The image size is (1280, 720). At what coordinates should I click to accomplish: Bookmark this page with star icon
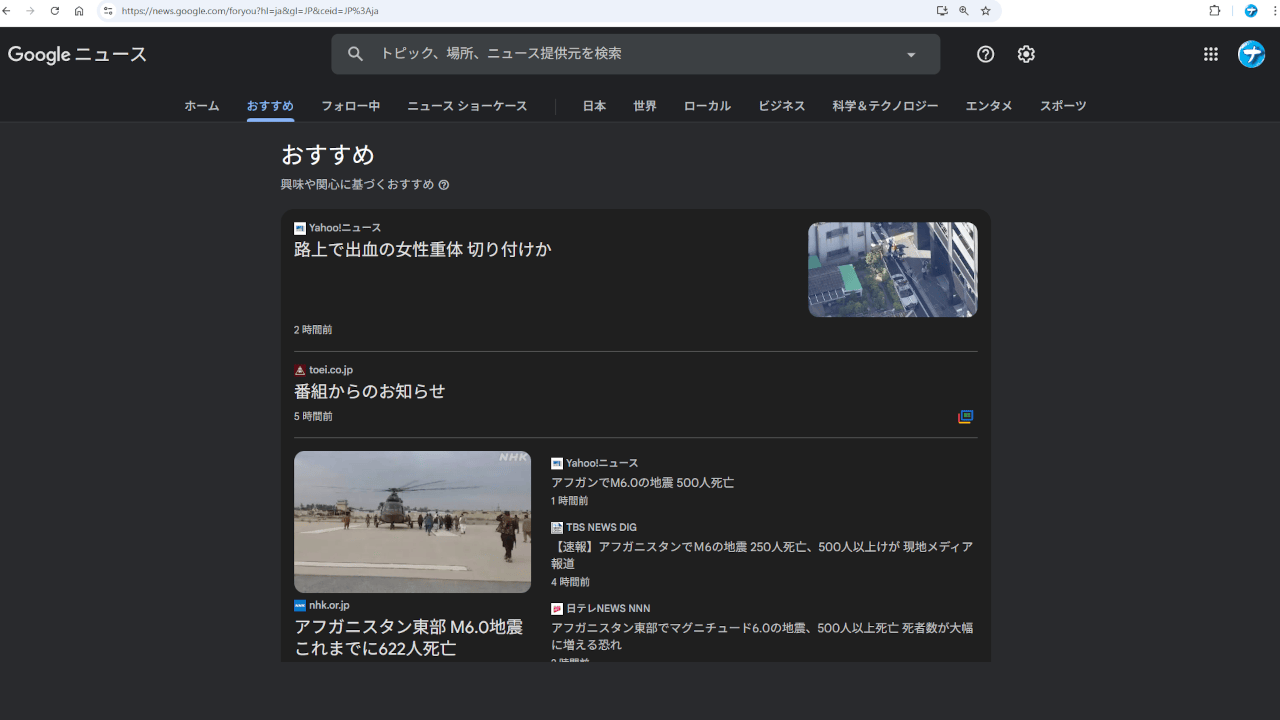[986, 11]
